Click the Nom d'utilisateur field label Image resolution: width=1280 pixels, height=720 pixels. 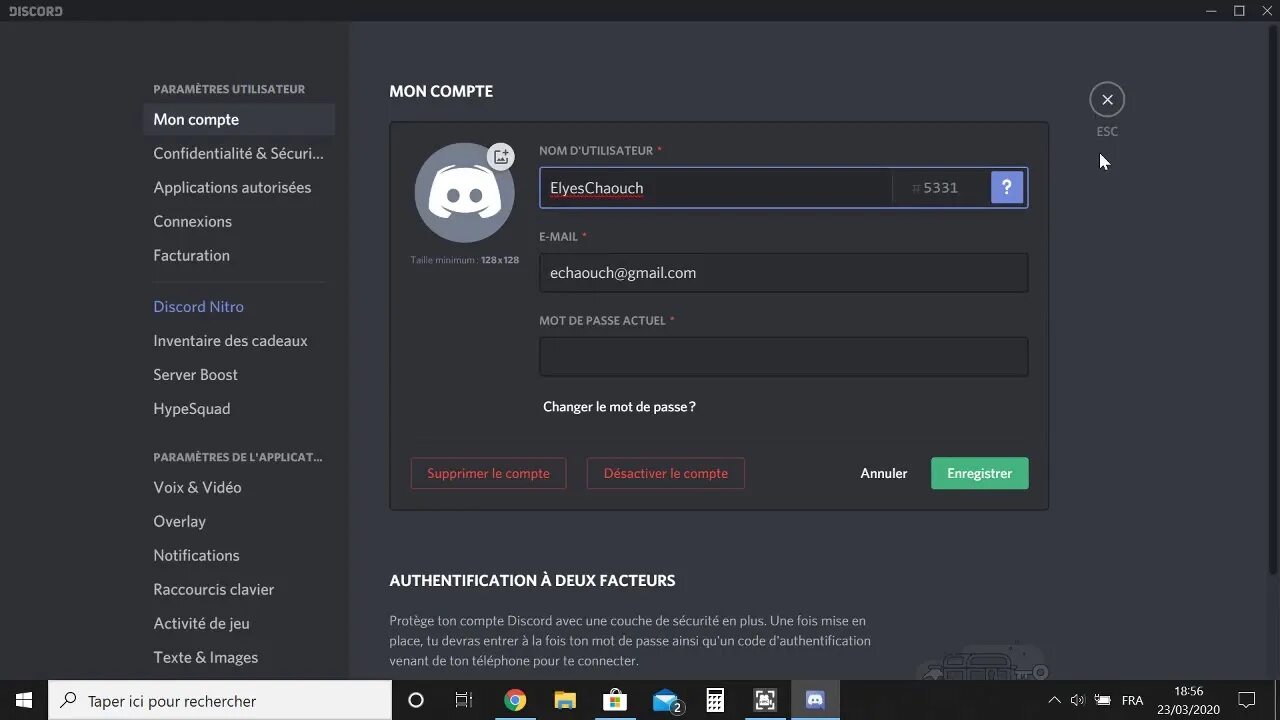coord(596,150)
